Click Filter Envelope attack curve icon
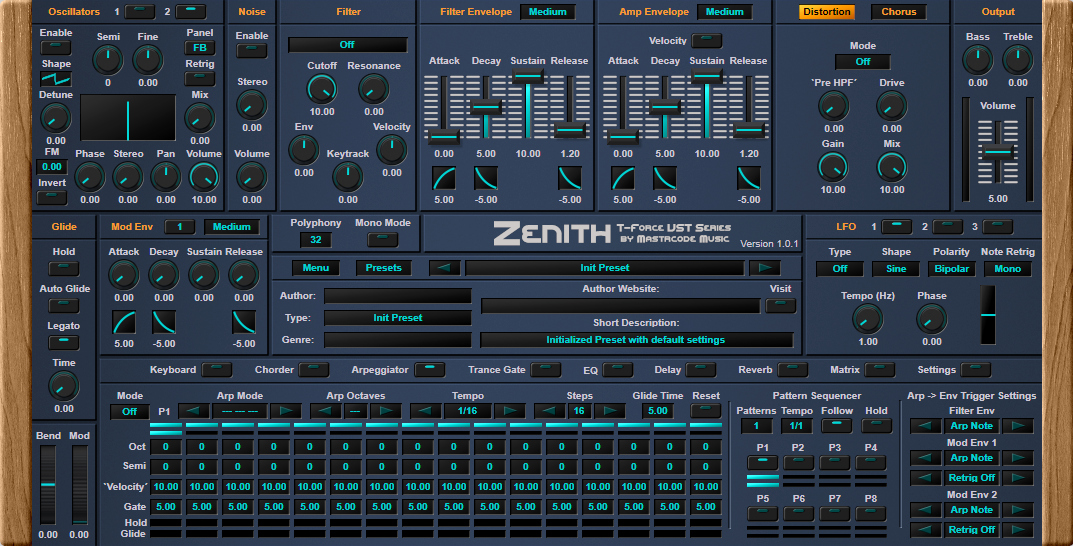1073x546 pixels. (444, 178)
